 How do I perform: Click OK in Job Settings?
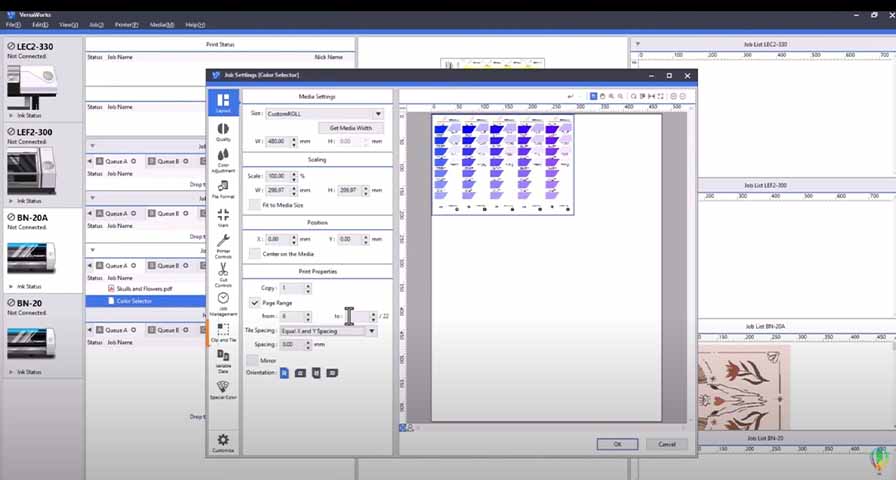(x=617, y=444)
